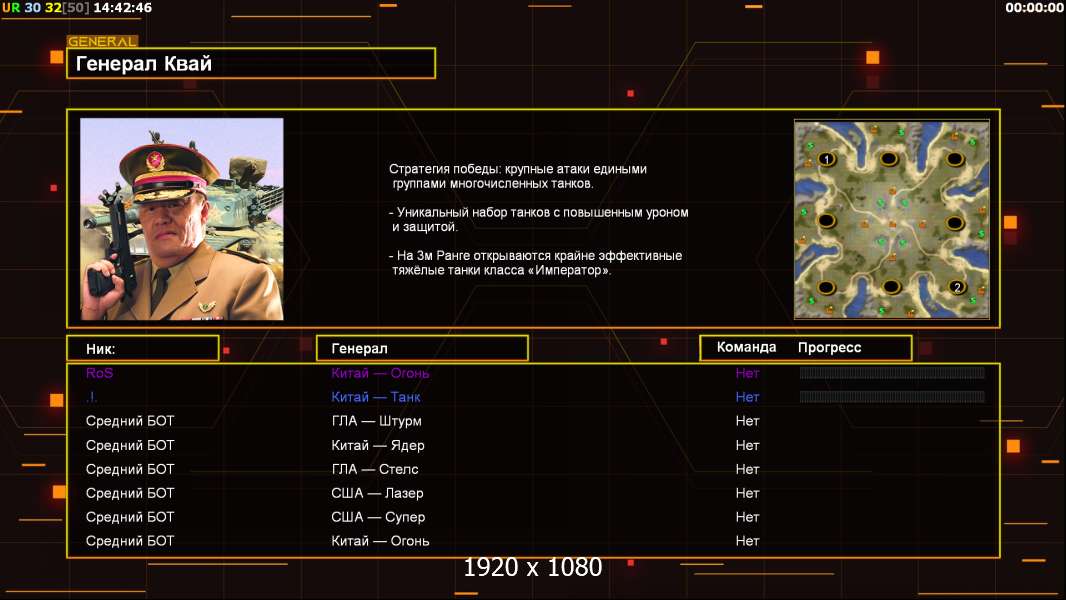Screen dimensions: 1066x600
Task: Select General Kwai's portrait image
Action: [x=182, y=219]
